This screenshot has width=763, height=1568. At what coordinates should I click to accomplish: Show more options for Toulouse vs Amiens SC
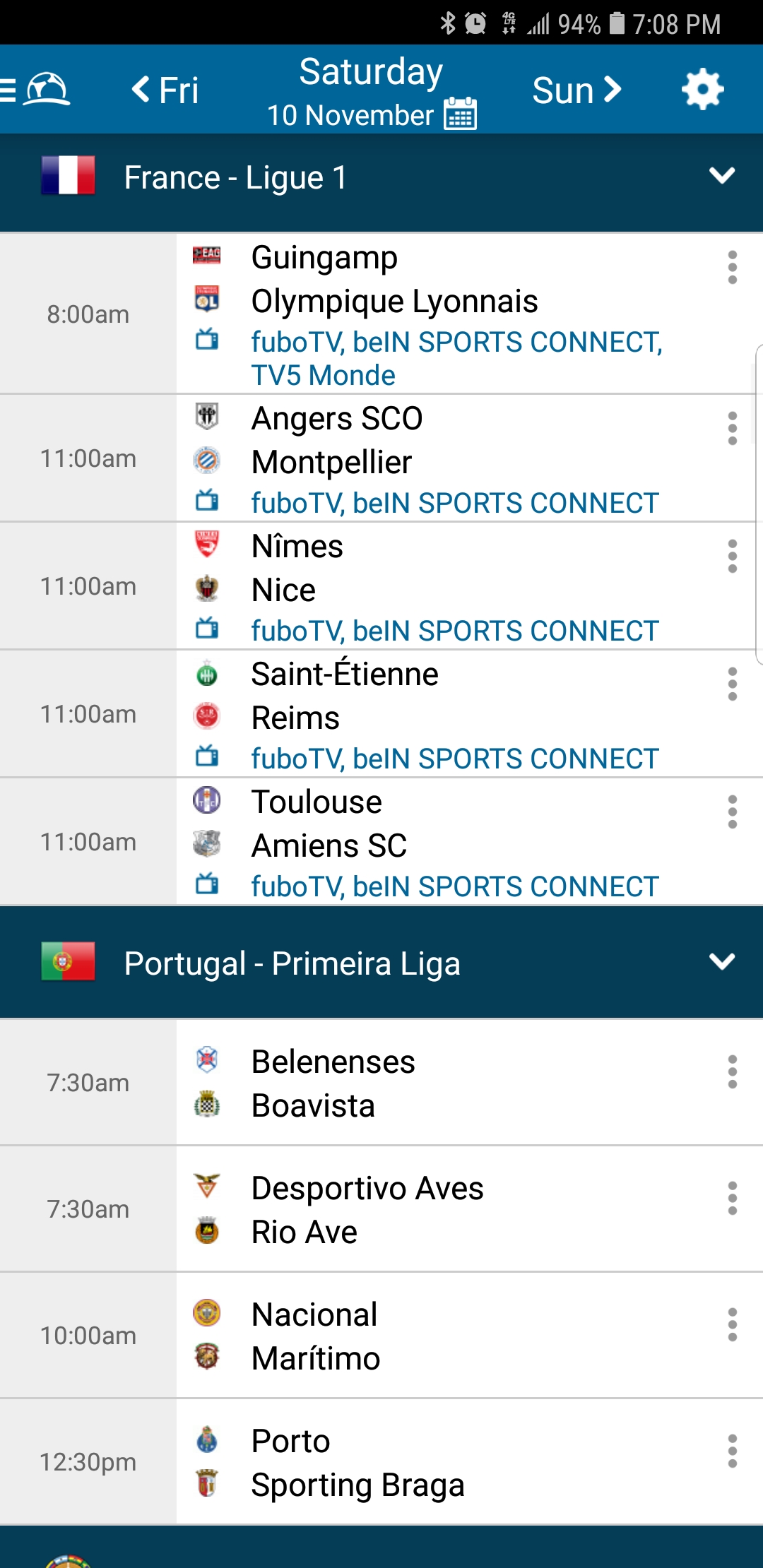click(732, 812)
